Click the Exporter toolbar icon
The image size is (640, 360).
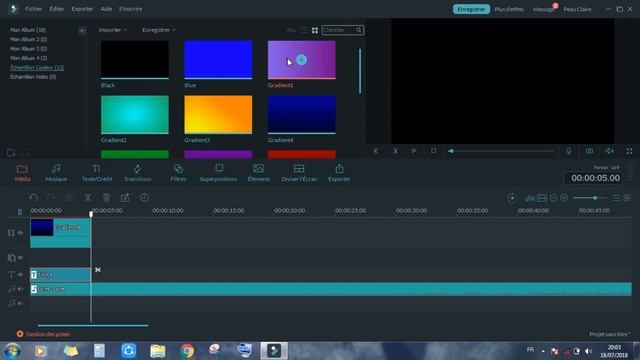[x=339, y=173]
